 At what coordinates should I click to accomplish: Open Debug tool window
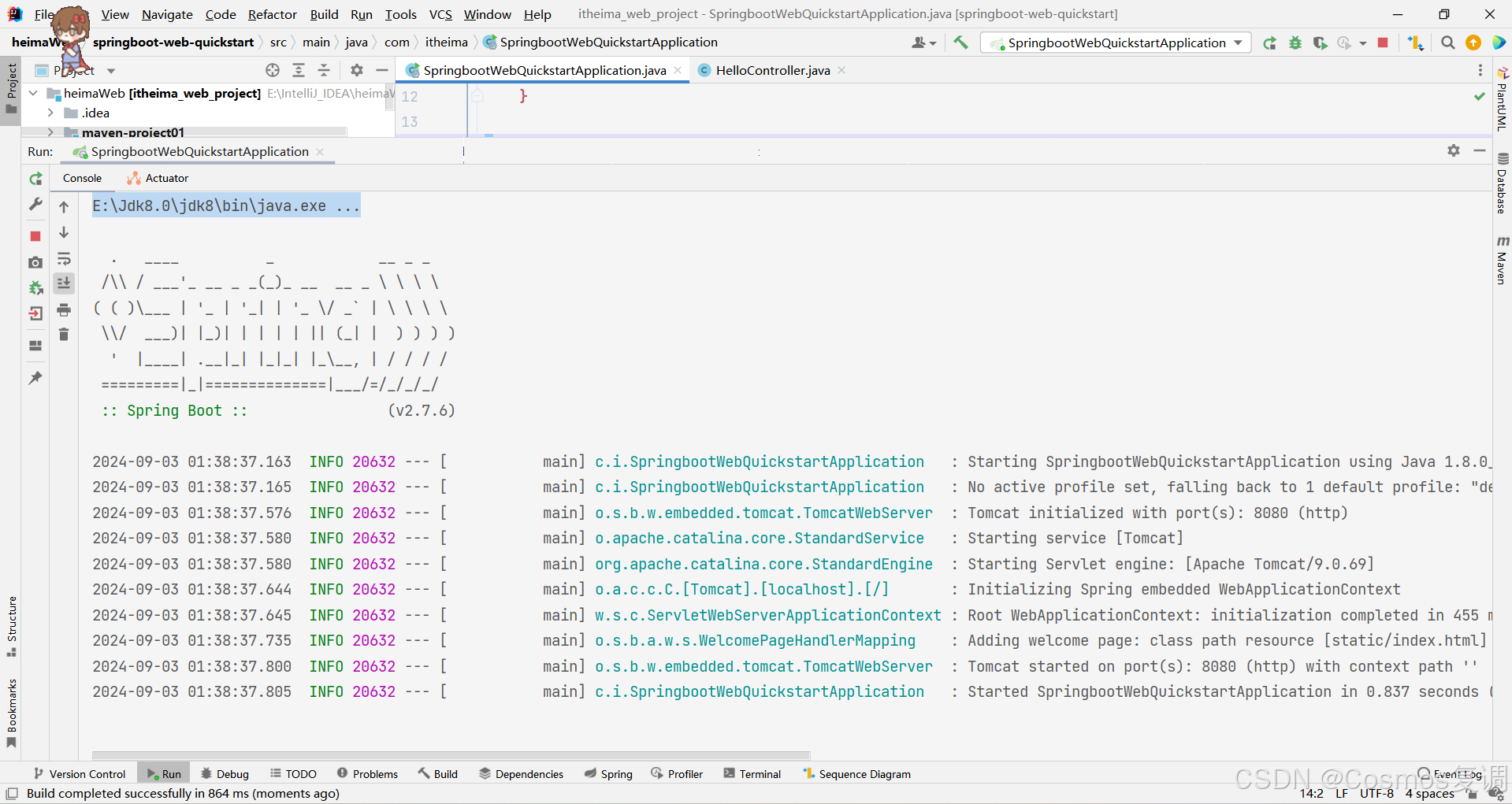coord(225,774)
